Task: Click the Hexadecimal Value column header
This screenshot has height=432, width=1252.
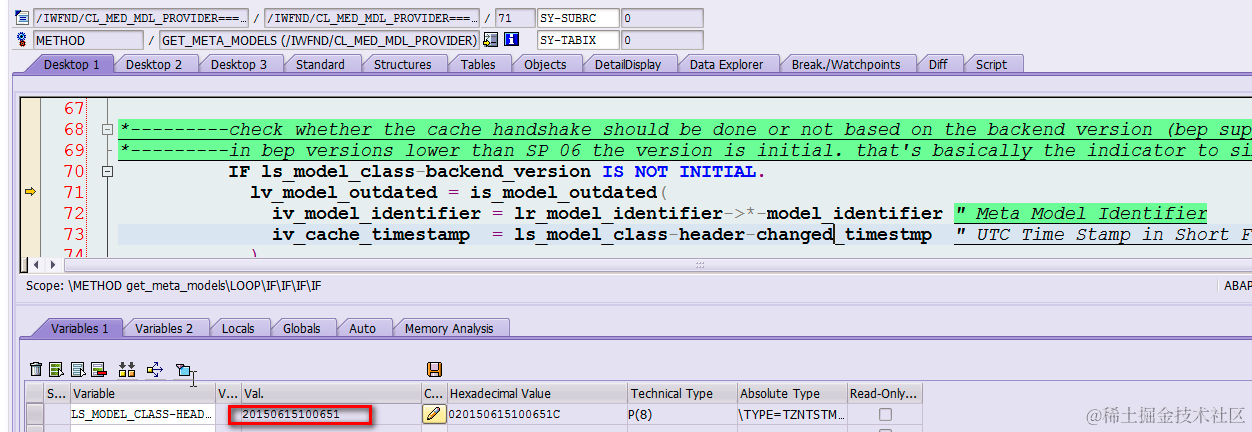Action: [x=536, y=394]
